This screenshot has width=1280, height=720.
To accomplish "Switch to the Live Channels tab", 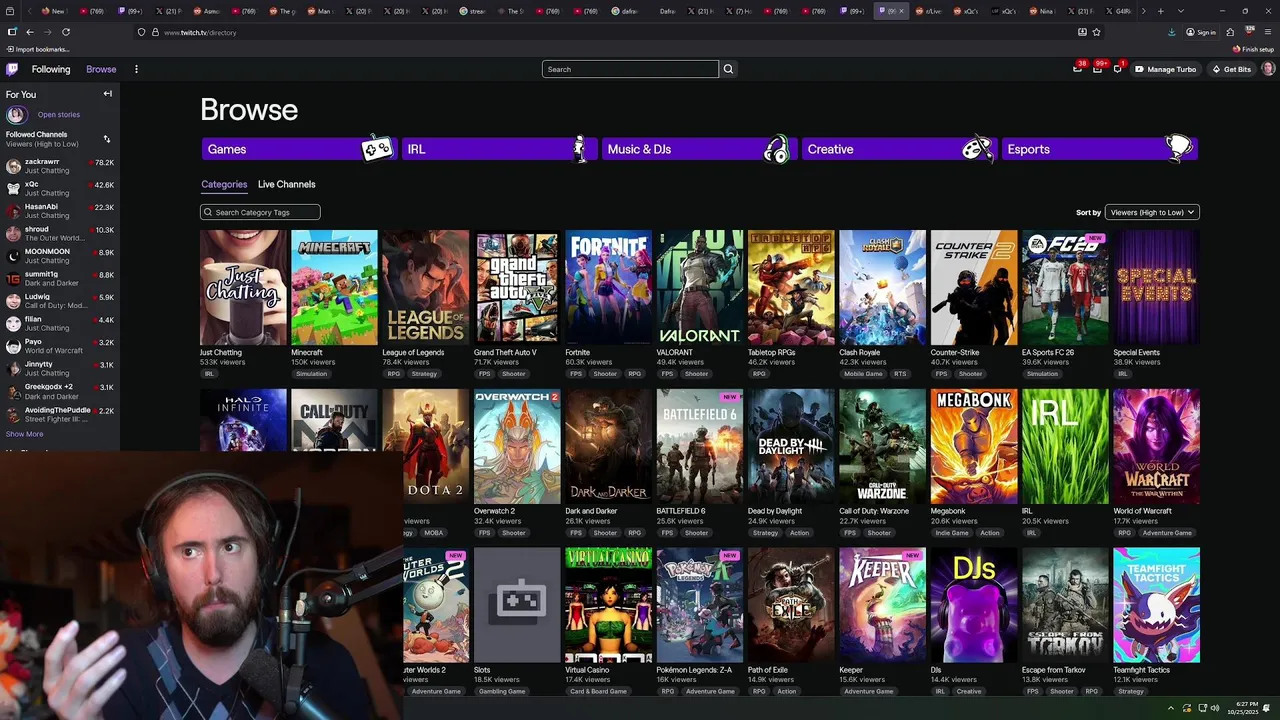I will (286, 184).
